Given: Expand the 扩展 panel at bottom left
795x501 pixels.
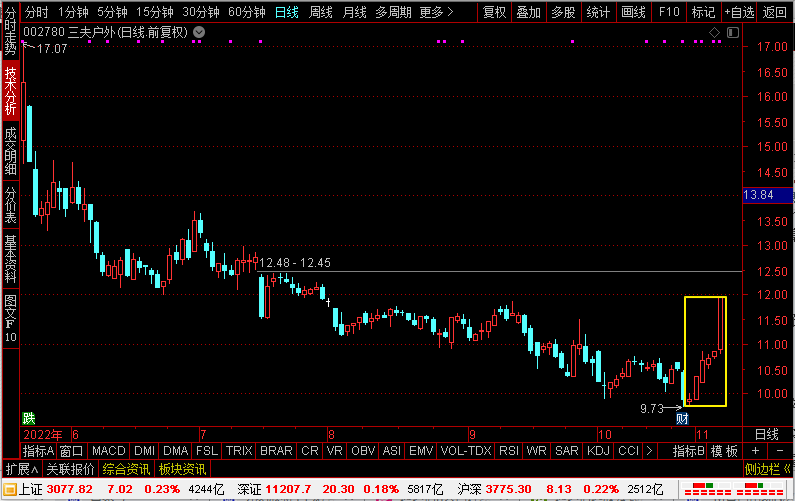Looking at the screenshot, I should click(21, 469).
